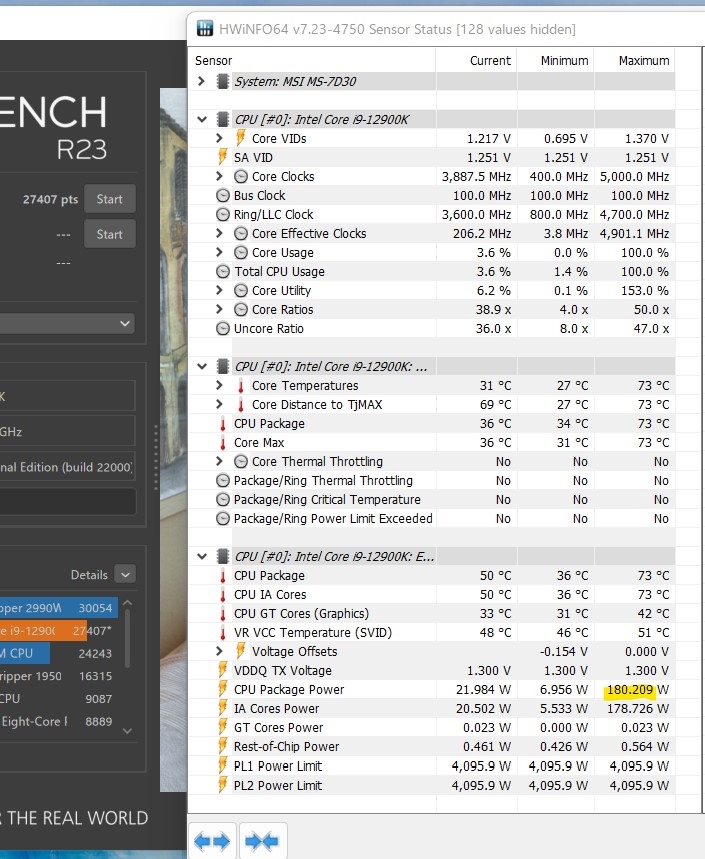Click the clock icon beside Uncore Ratio
705x859 pixels.
tap(222, 328)
